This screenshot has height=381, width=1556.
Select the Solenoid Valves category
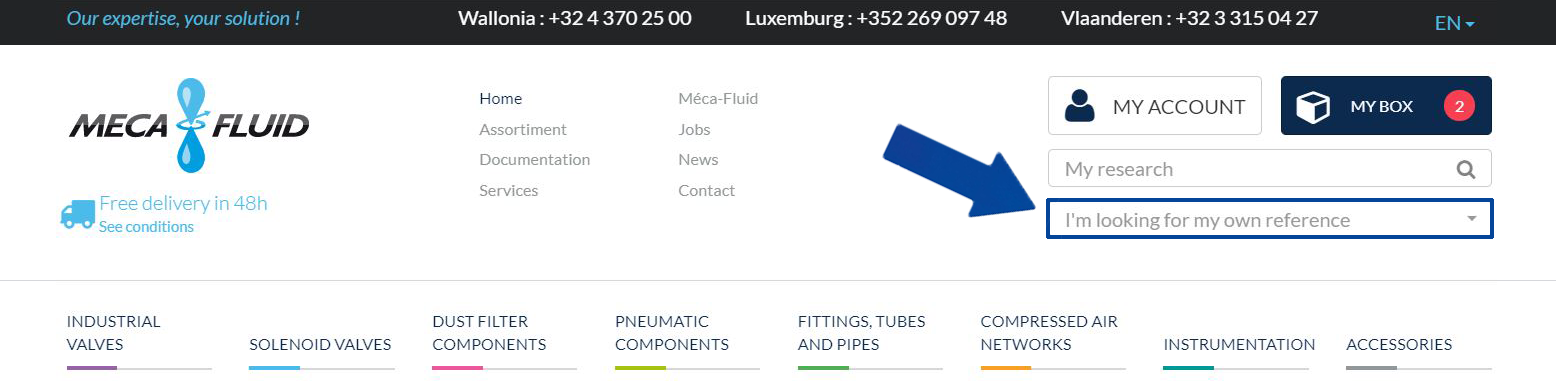(320, 344)
